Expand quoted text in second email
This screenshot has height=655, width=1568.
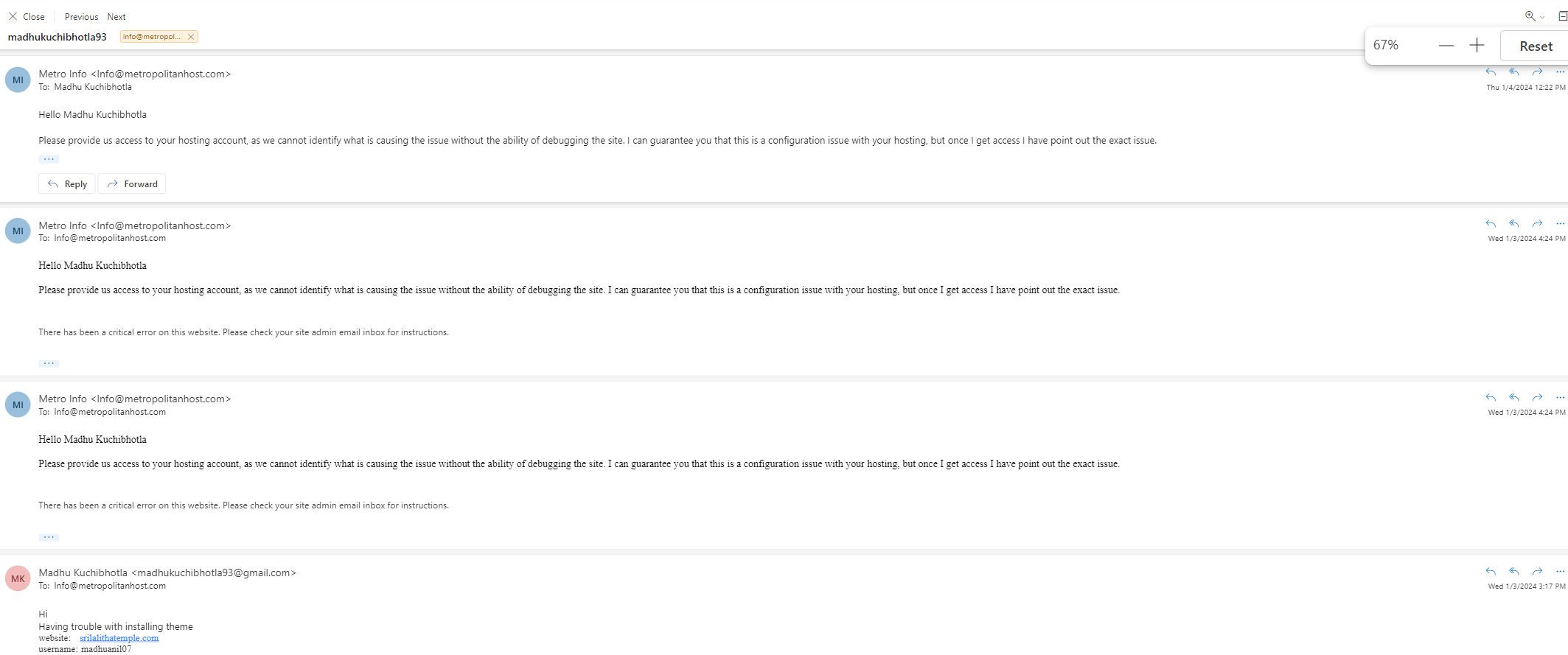tap(49, 363)
